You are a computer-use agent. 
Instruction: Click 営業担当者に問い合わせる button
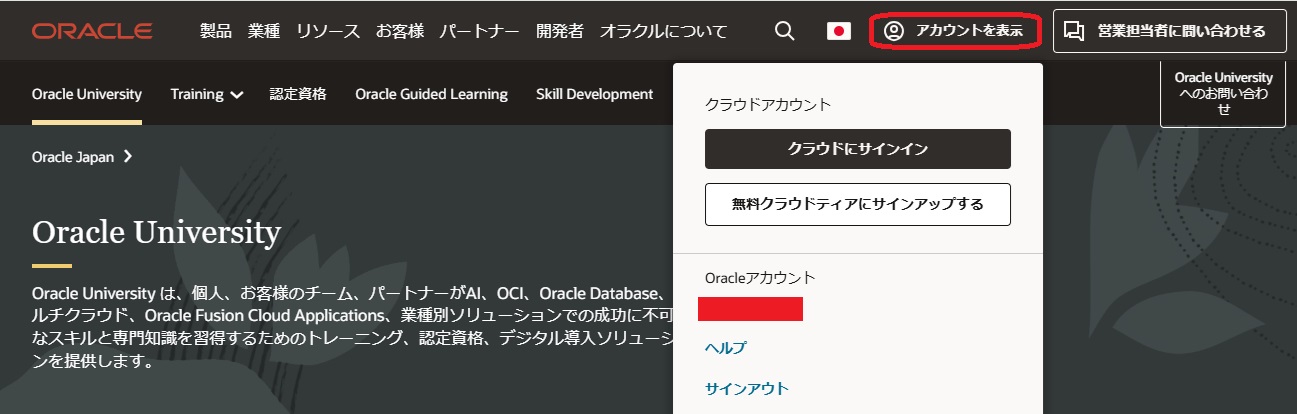coord(1169,31)
